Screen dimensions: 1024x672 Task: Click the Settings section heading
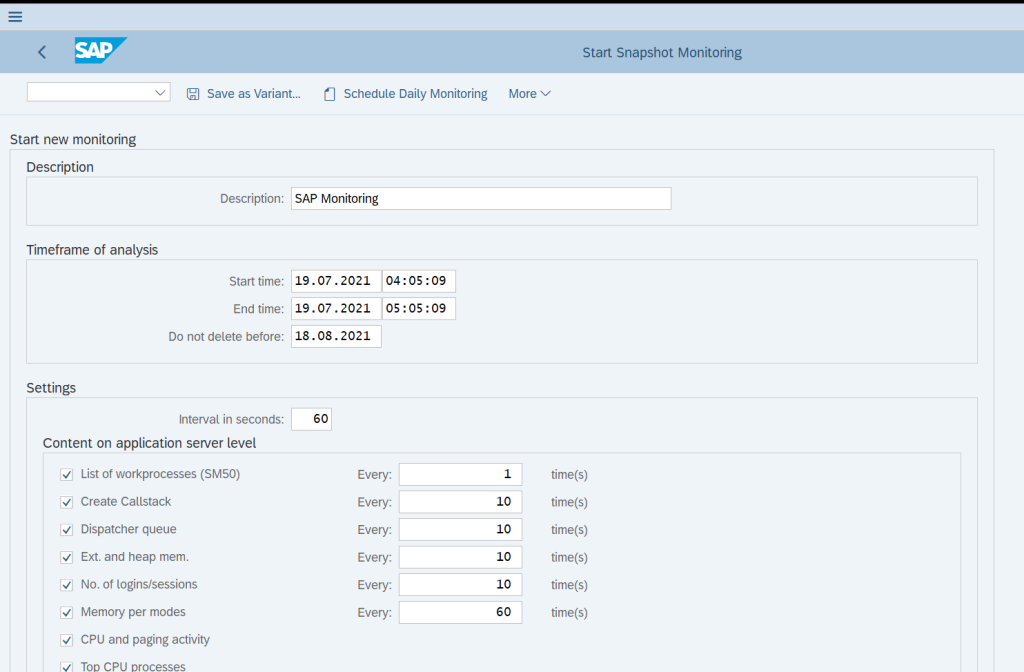(x=51, y=388)
